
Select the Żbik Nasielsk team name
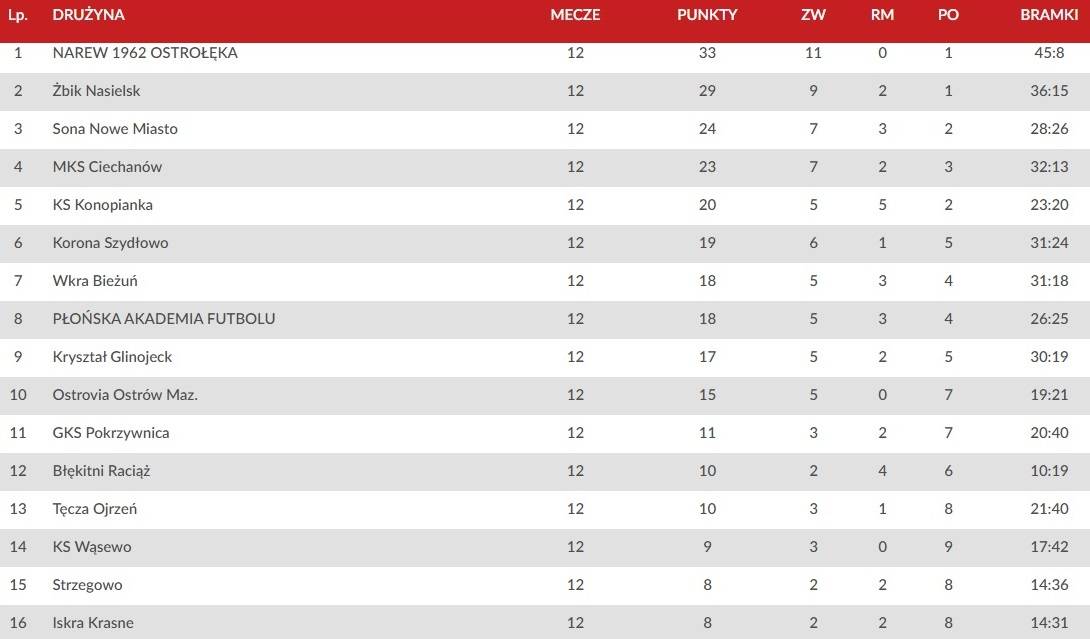tap(96, 90)
